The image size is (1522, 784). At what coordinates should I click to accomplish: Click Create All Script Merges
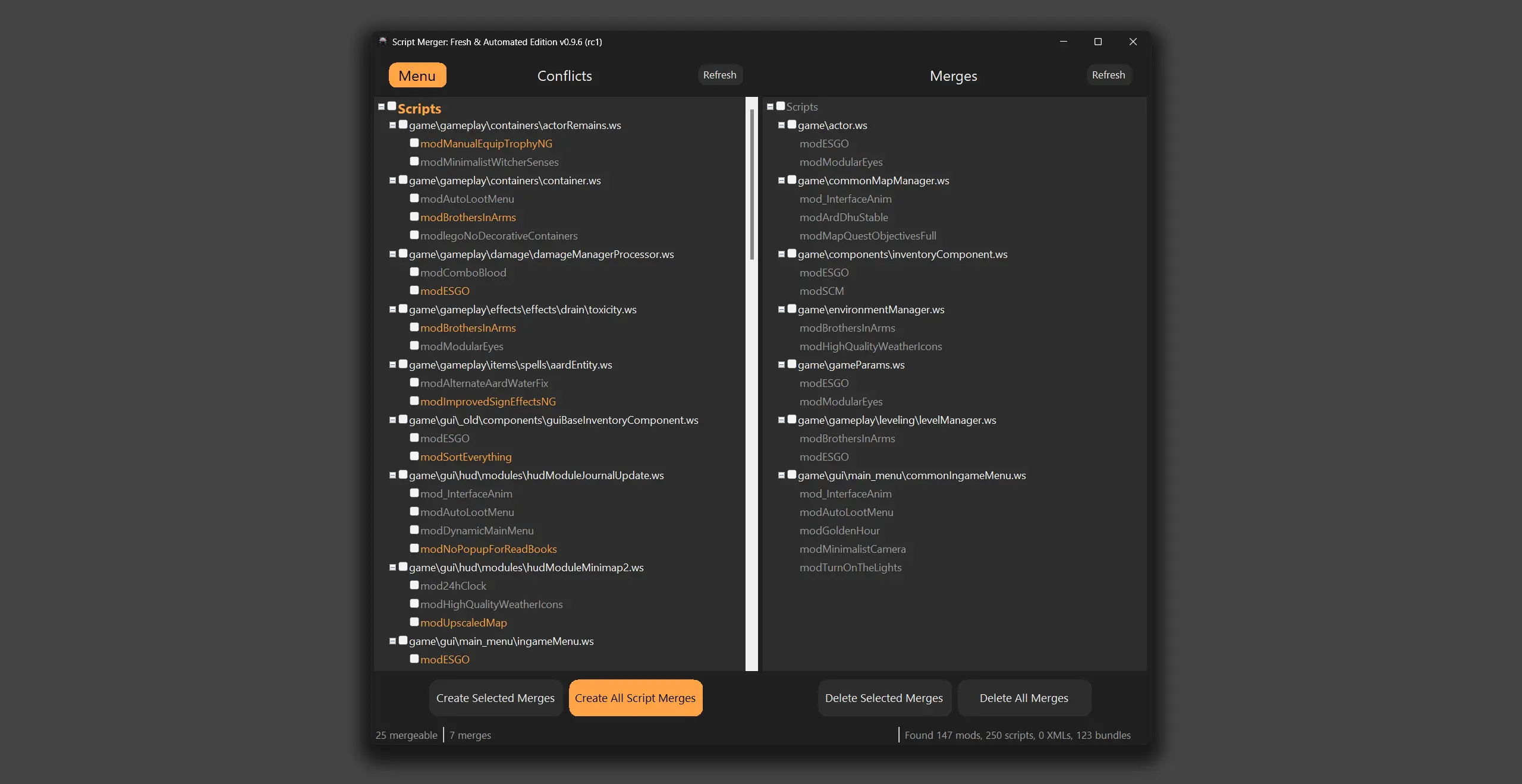pos(635,698)
